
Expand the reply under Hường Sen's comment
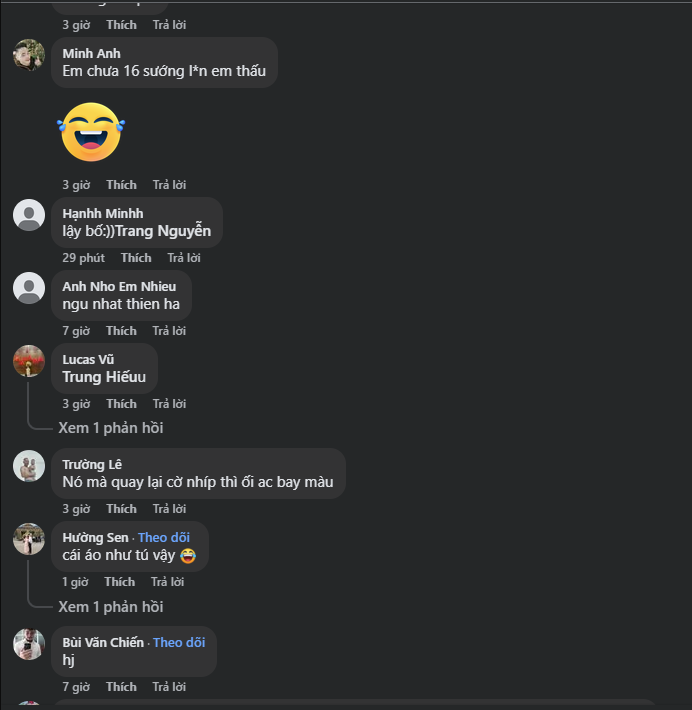click(x=110, y=607)
